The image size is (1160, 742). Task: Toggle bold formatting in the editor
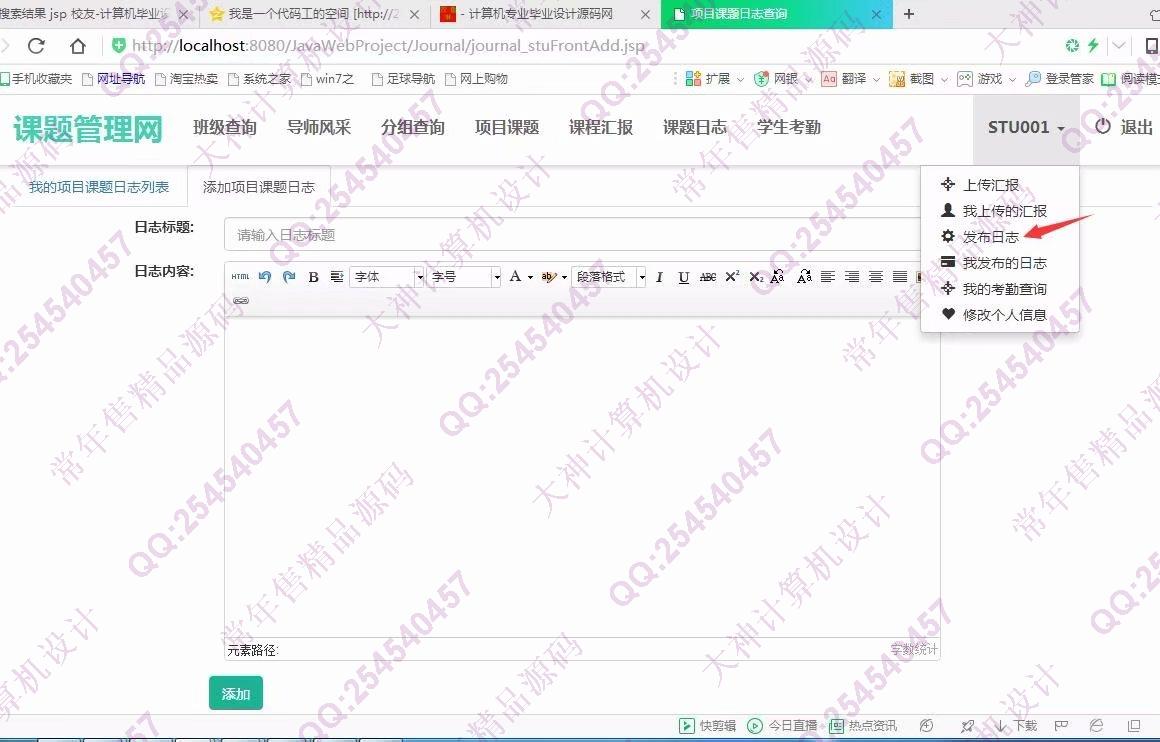[x=314, y=277]
